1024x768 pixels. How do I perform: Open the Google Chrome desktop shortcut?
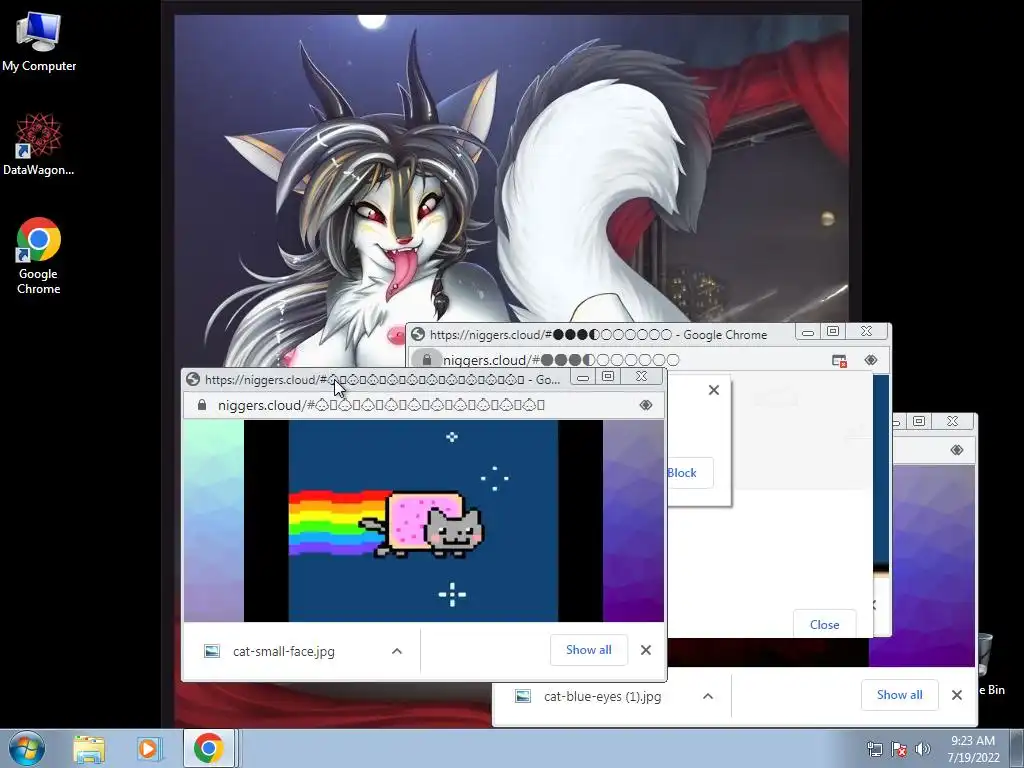click(39, 255)
